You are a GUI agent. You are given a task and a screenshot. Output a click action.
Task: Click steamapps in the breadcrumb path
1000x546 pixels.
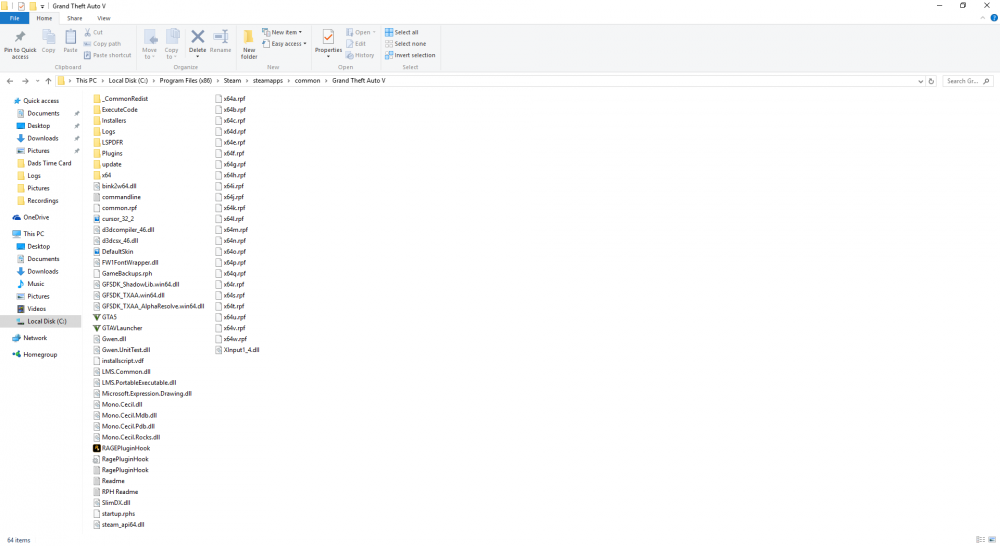coord(267,81)
